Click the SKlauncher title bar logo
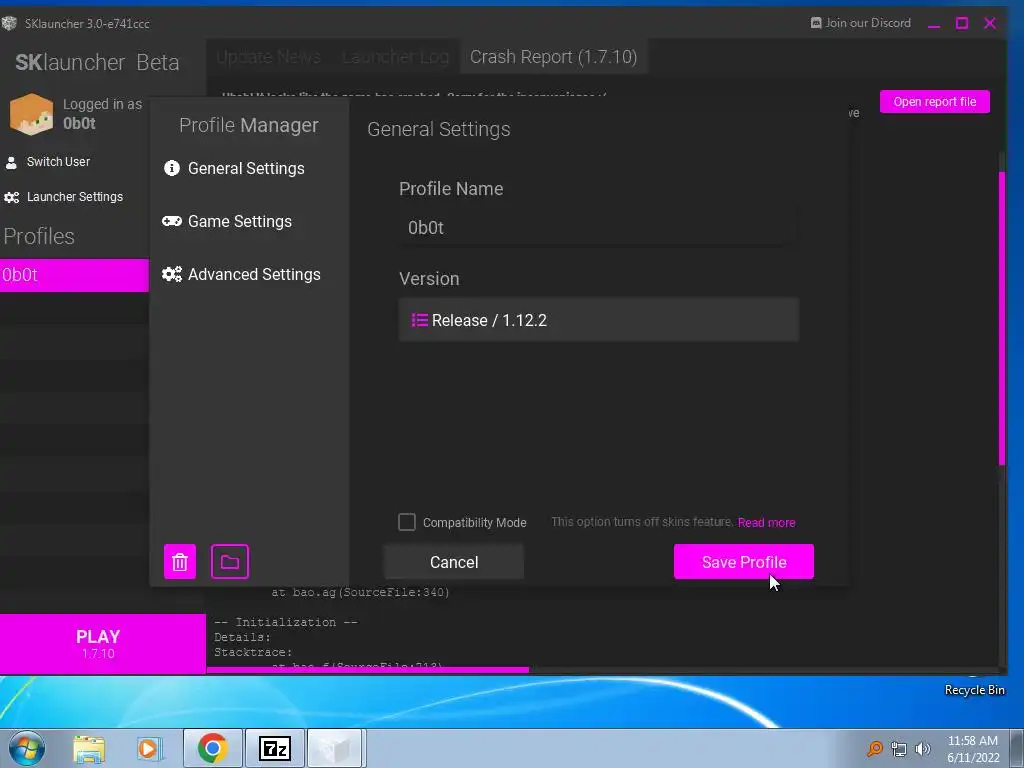This screenshot has width=1024, height=768. (9, 24)
